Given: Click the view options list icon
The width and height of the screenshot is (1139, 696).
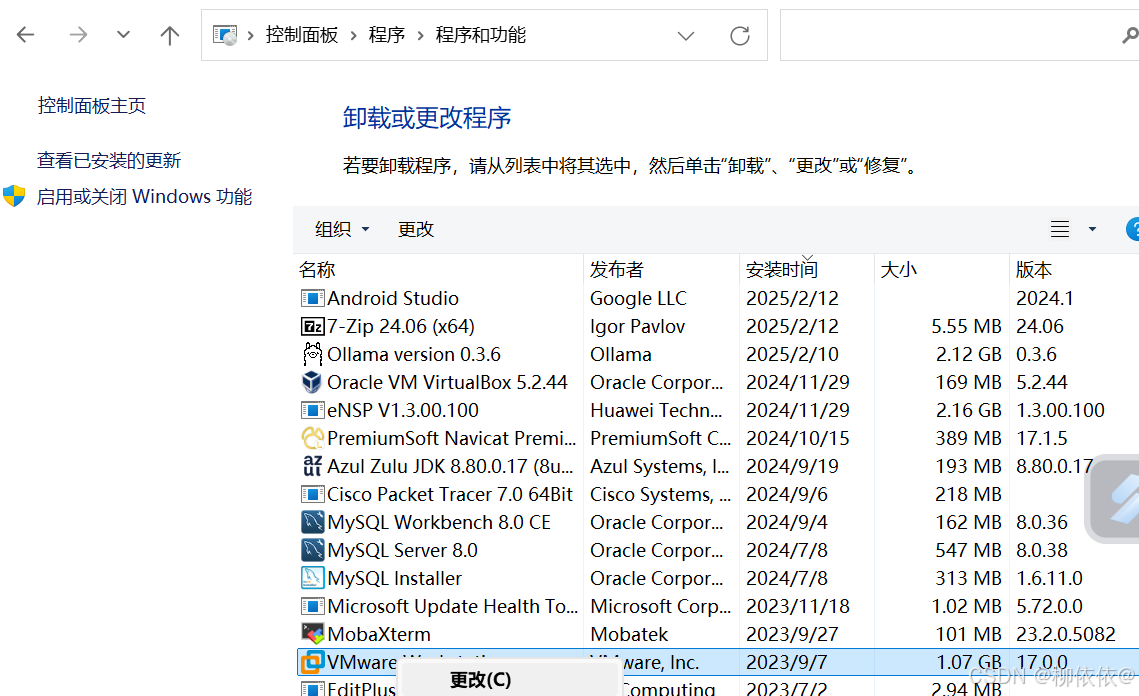Looking at the screenshot, I should tap(1060, 230).
